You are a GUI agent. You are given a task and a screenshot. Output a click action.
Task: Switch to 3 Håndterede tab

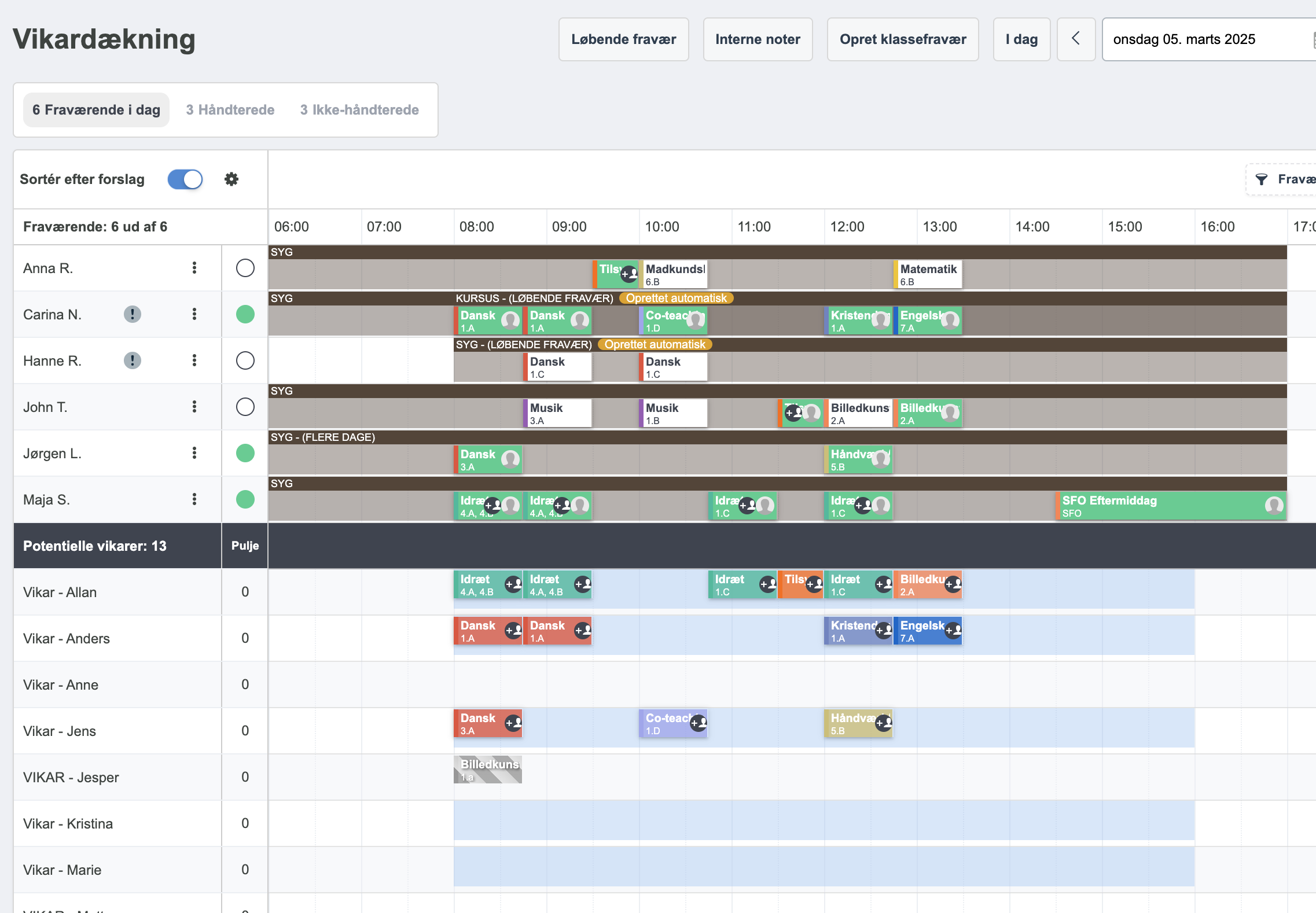pyautogui.click(x=230, y=110)
